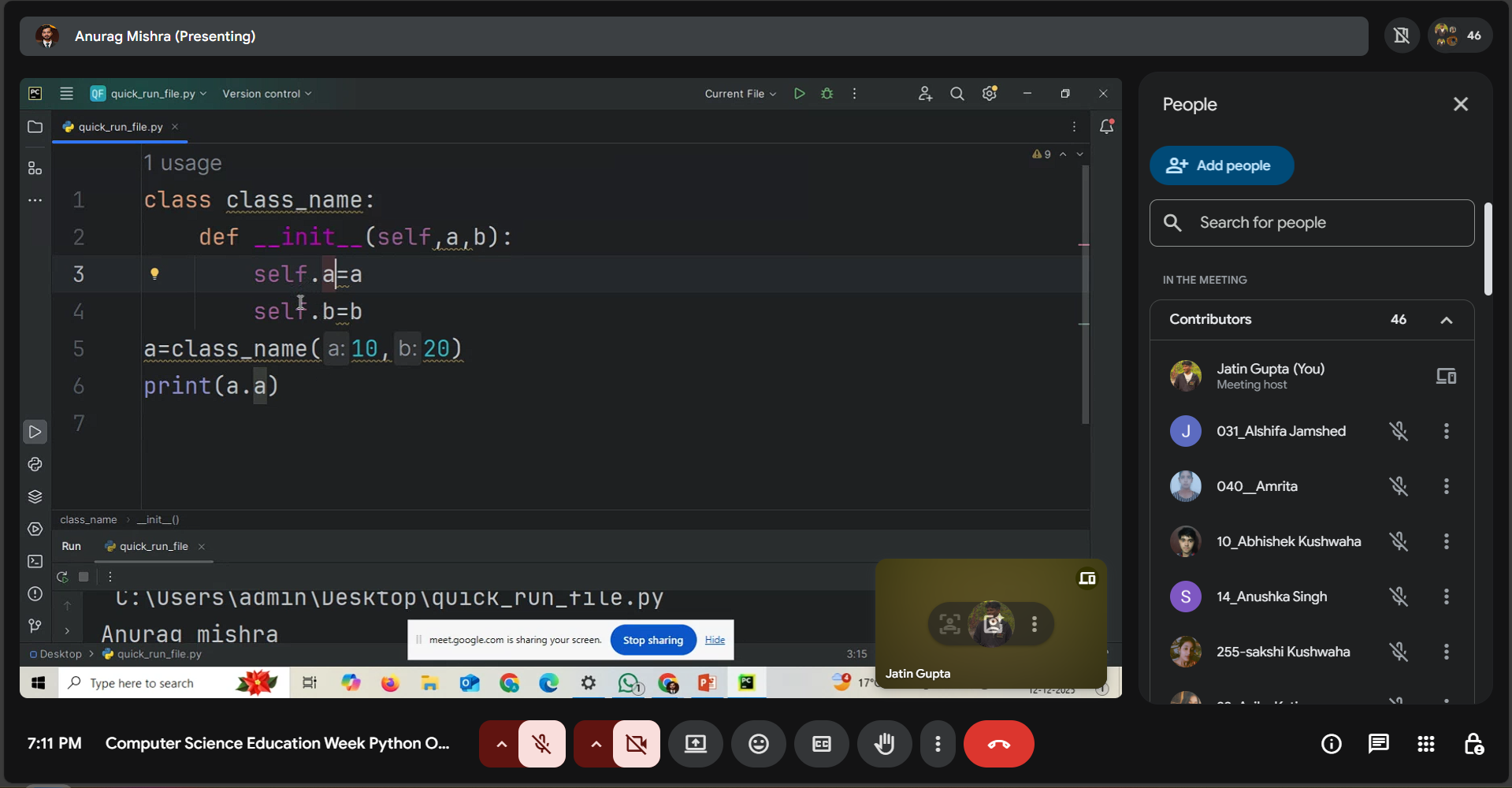Image resolution: width=1512 pixels, height=788 pixels.
Task: Open the activities grid icon
Action: [x=1425, y=744]
